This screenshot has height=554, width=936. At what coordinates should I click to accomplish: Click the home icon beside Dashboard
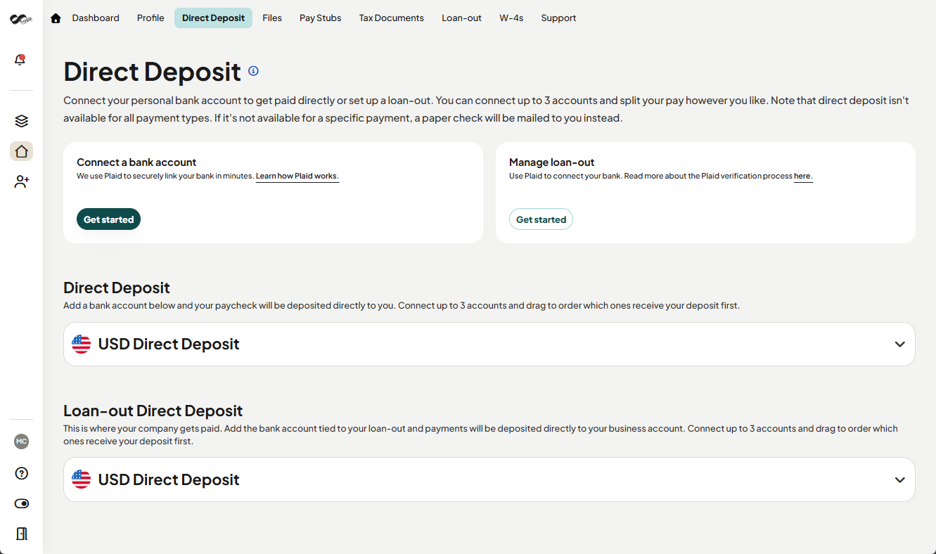pos(56,18)
